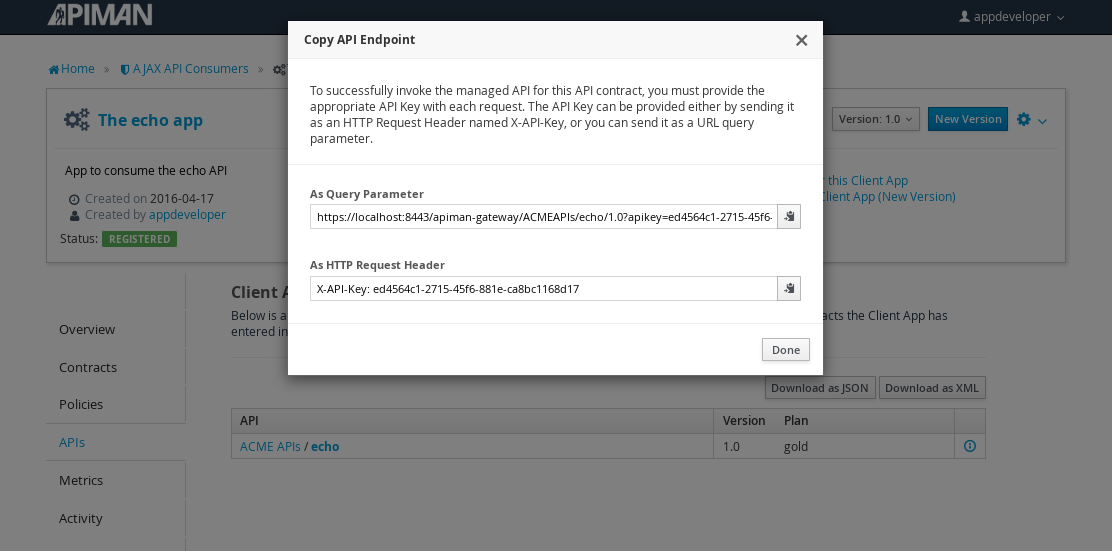
Task: Close the Copy API Endpoint dialog
Action: (x=801, y=40)
